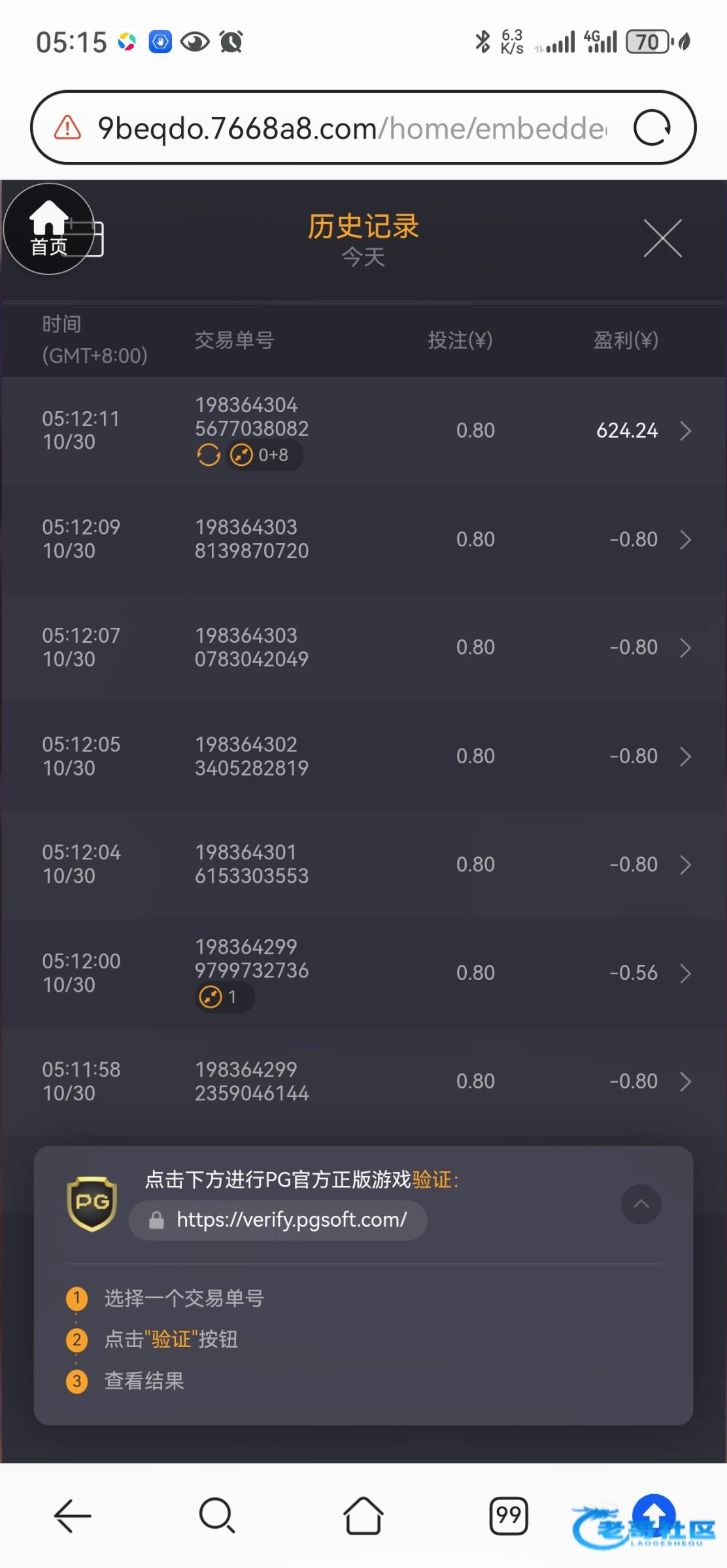The width and height of the screenshot is (727, 1568).
Task: Collapse the PG verification panel
Action: pyautogui.click(x=641, y=1204)
